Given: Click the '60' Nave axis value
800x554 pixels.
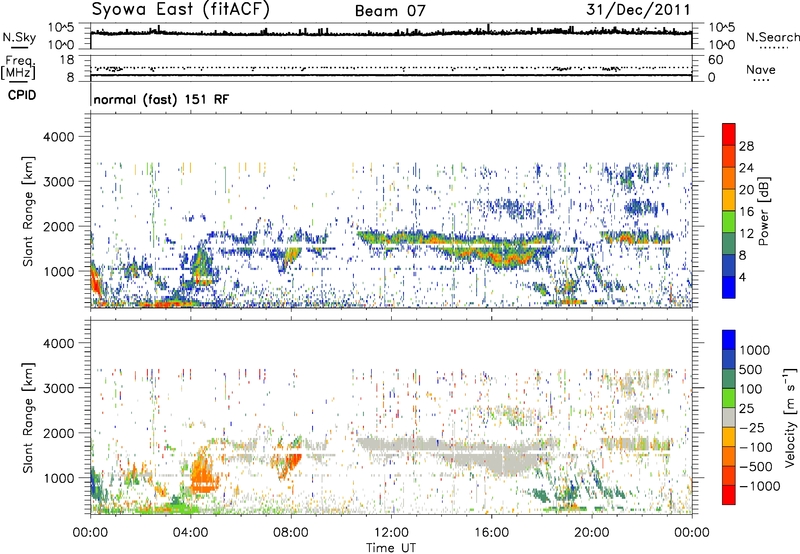Looking at the screenshot, I should 715,60.
